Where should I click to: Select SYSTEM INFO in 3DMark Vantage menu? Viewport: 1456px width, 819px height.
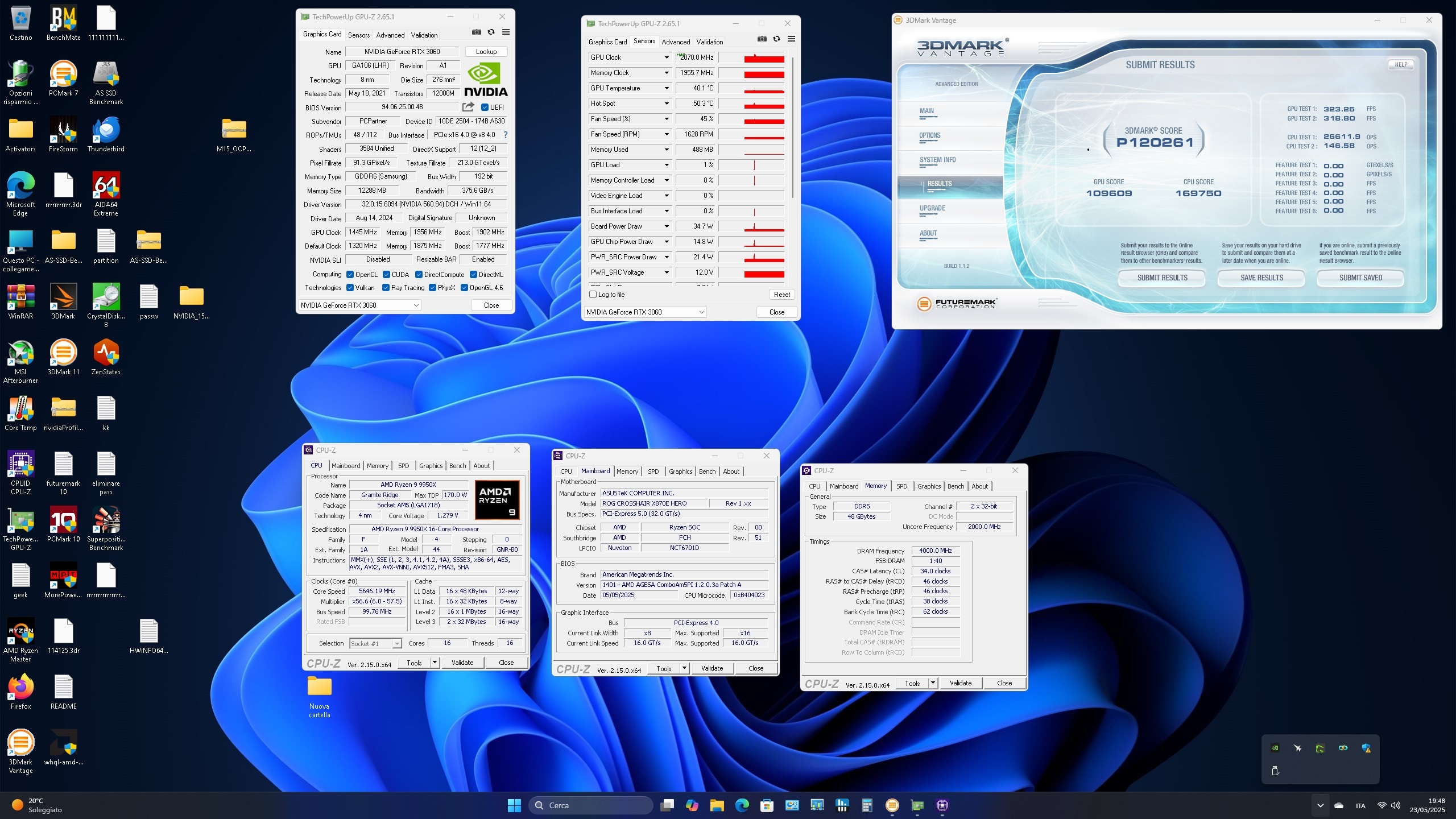pos(937,160)
